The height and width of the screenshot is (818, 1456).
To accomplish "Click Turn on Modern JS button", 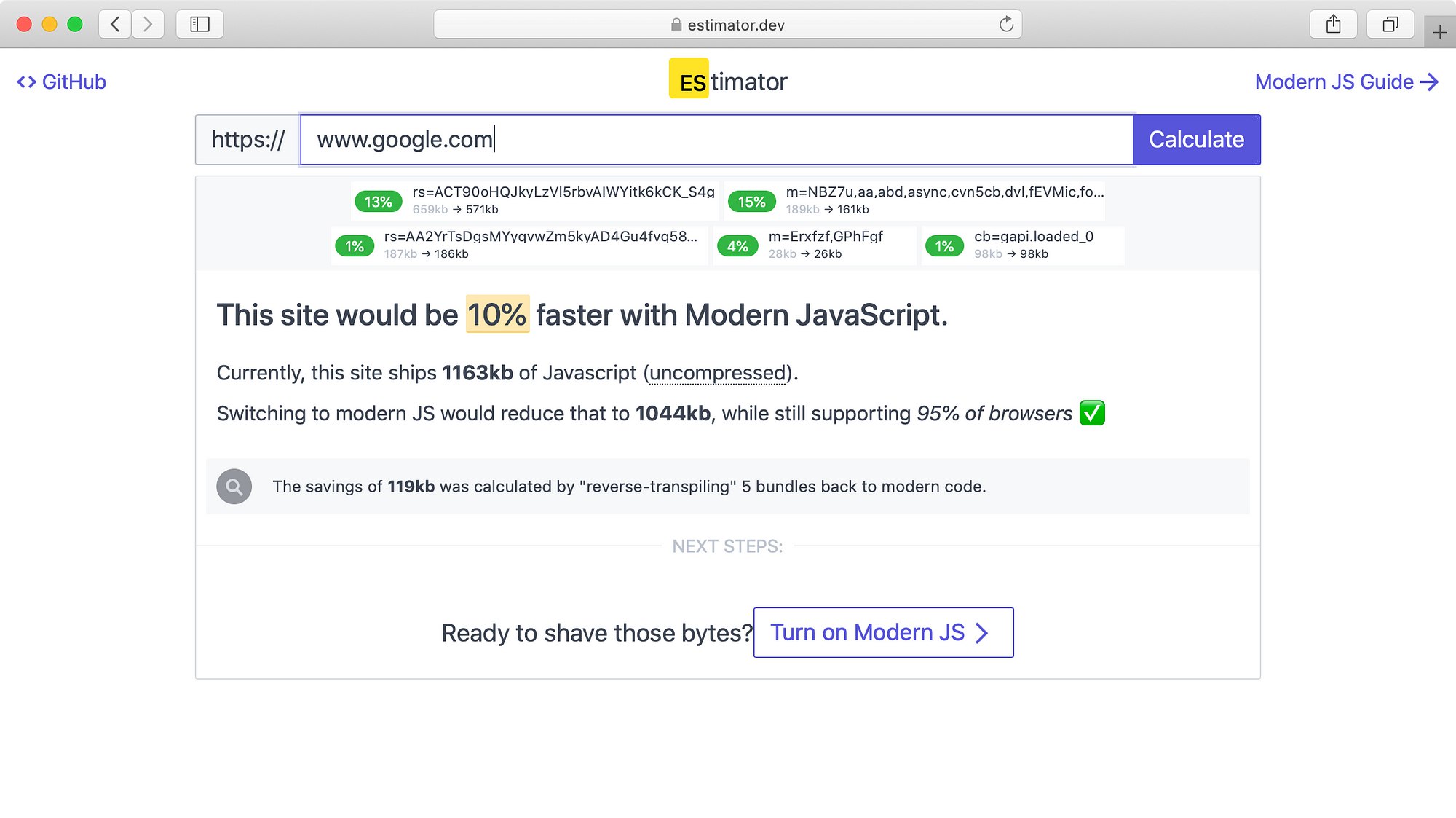I will (x=883, y=632).
